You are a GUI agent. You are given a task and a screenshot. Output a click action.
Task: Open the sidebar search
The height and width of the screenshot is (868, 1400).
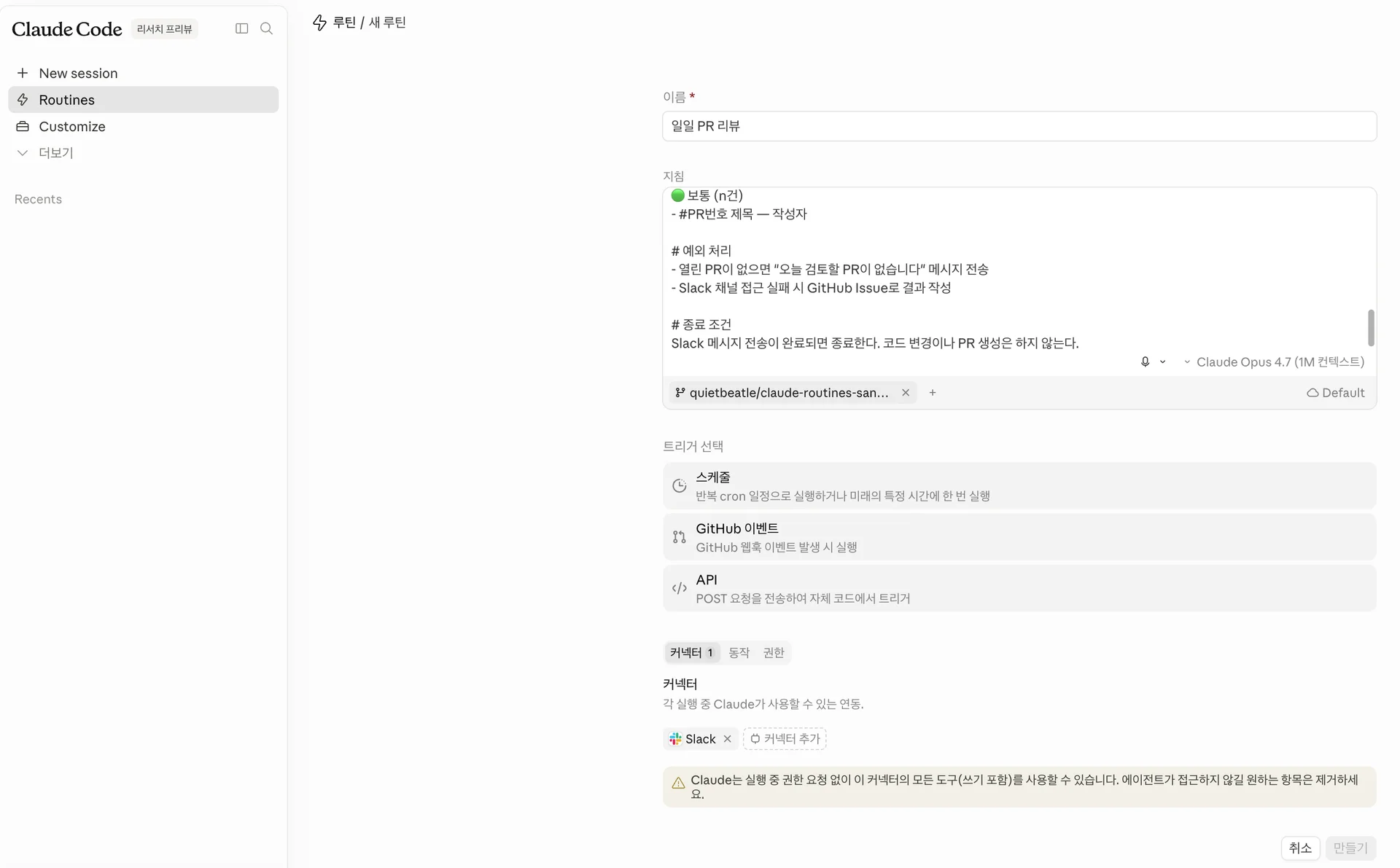point(266,28)
